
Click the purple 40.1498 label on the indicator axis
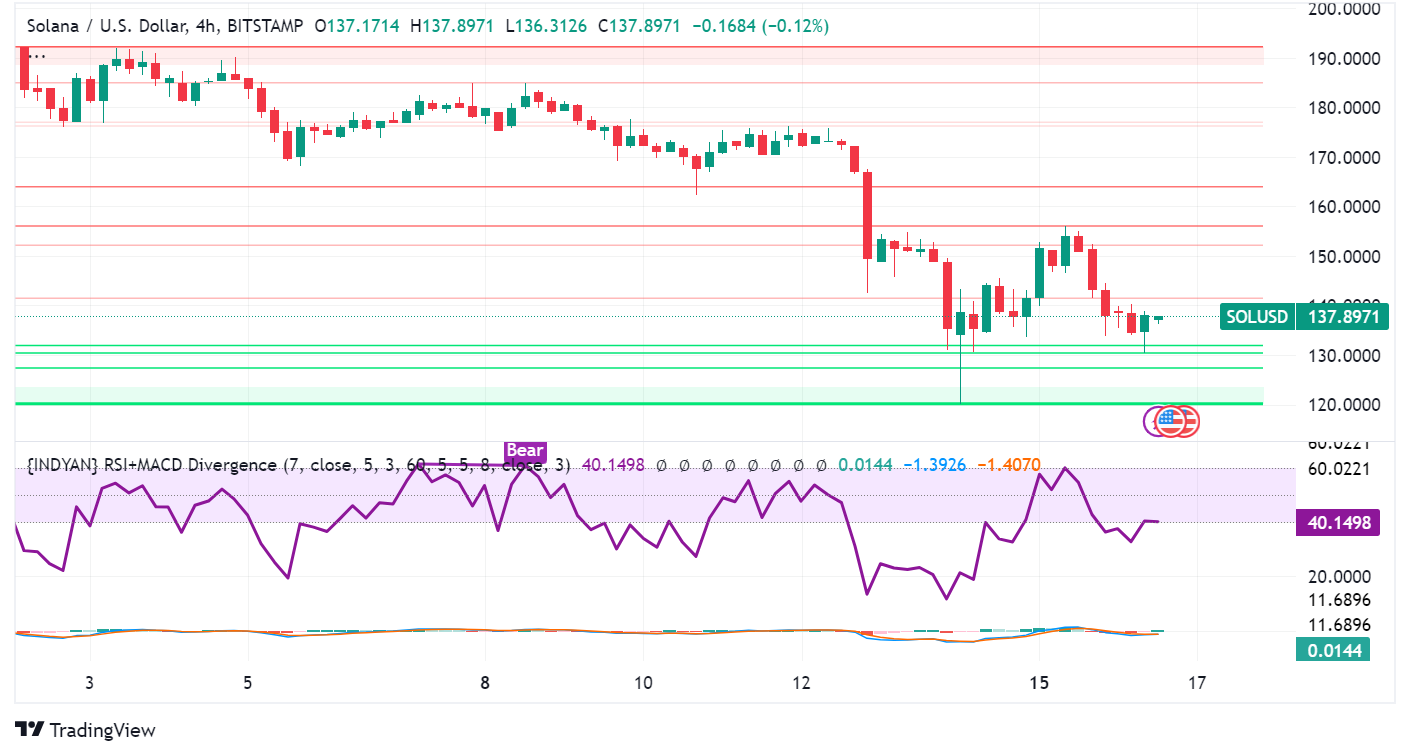pos(1338,522)
